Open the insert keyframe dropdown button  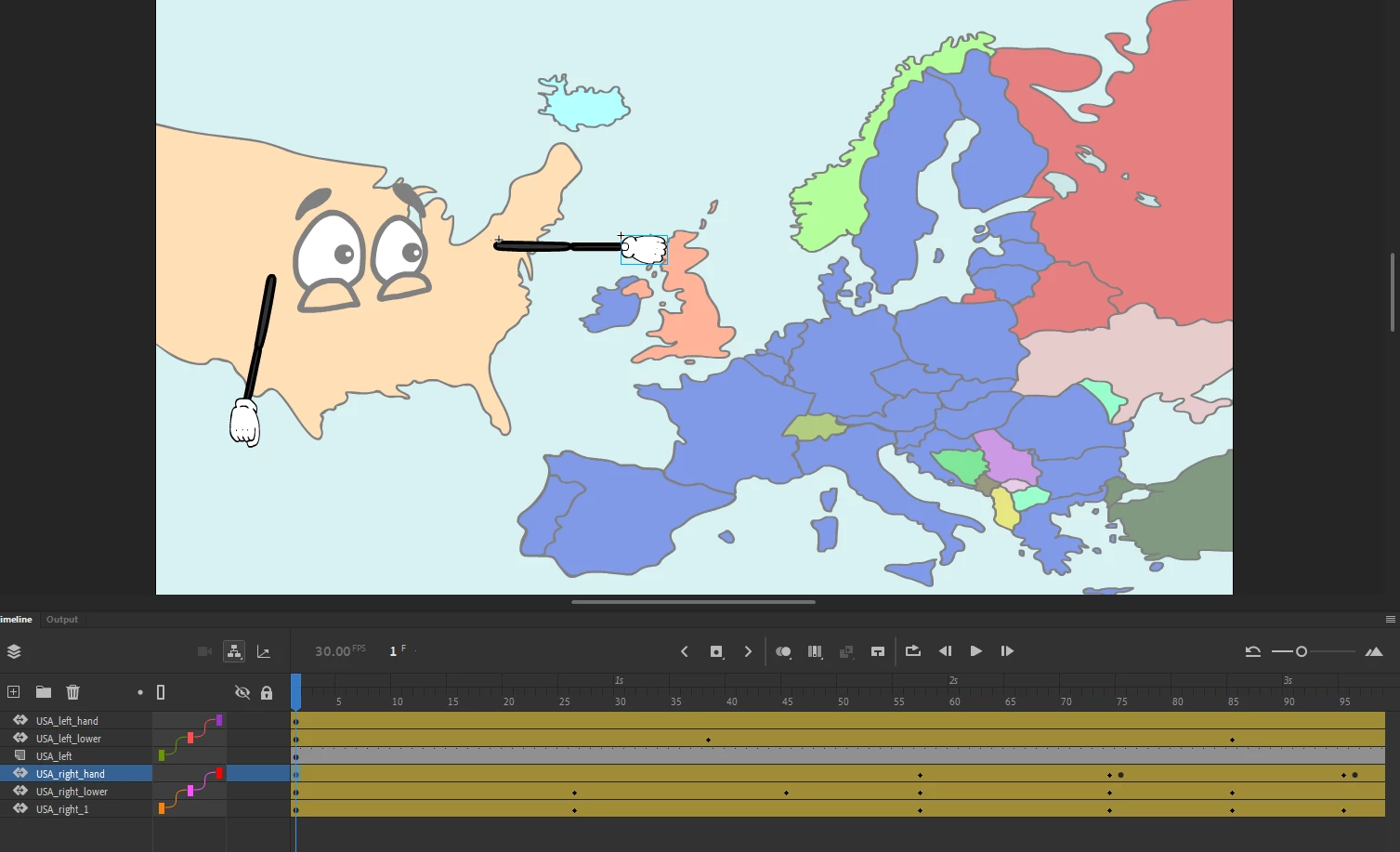click(716, 651)
